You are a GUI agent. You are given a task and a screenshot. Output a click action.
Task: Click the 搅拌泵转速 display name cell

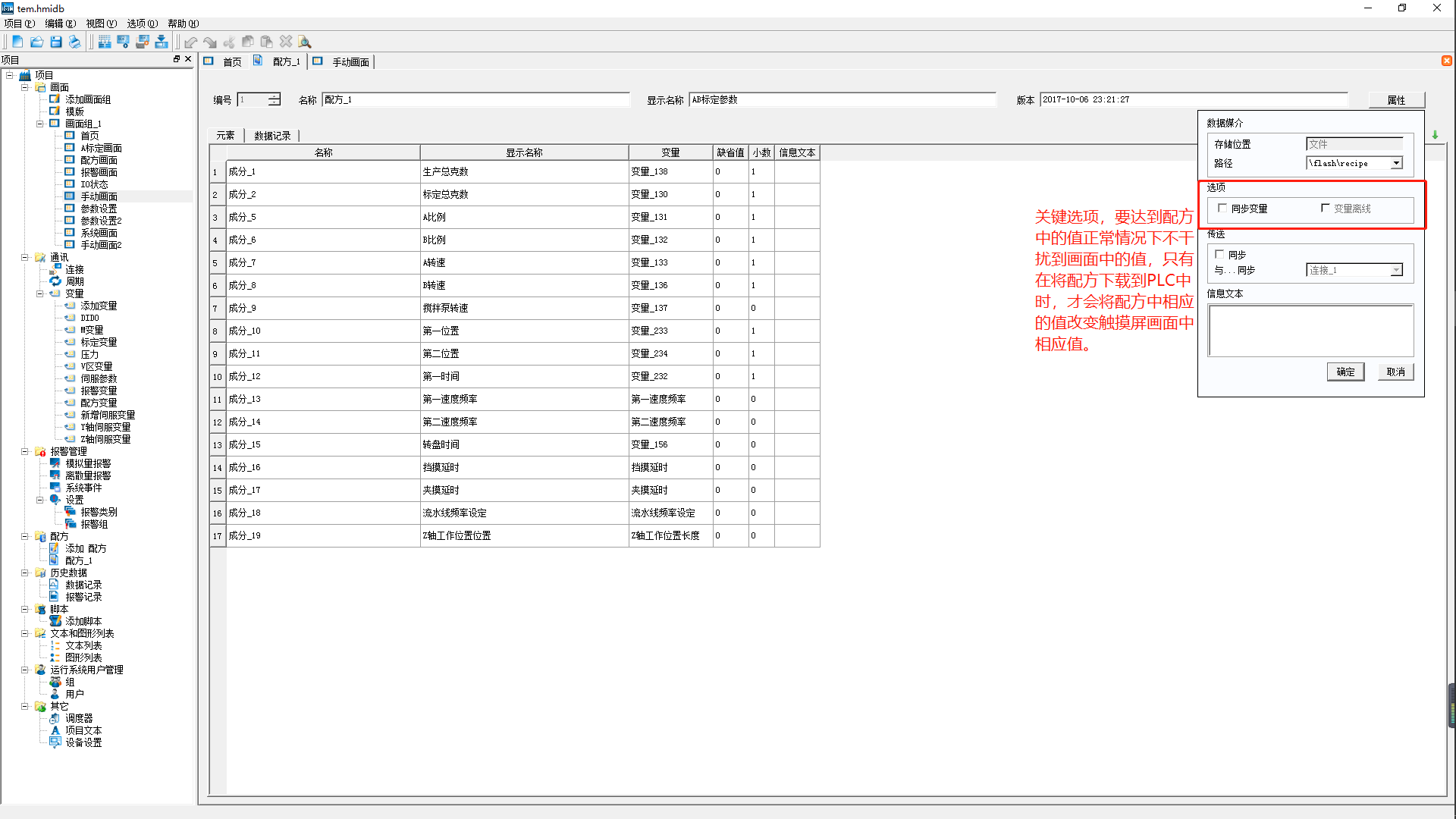tap(524, 308)
